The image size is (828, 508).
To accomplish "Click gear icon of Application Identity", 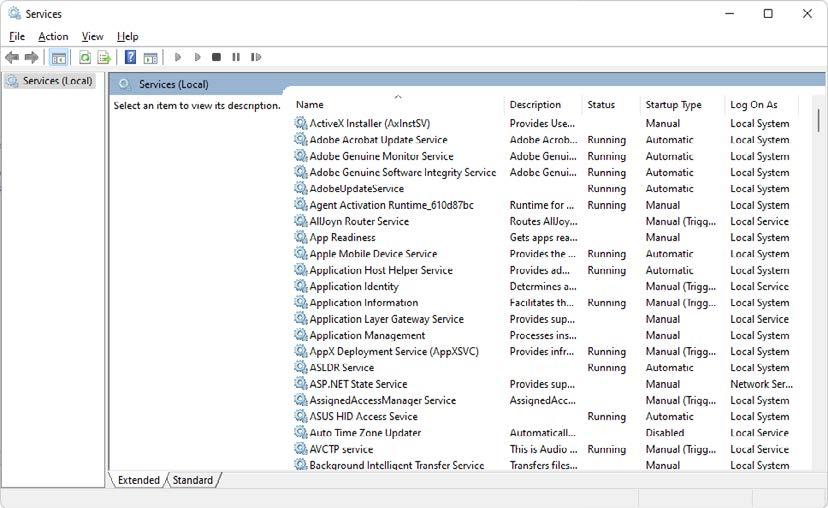I will click(x=301, y=286).
